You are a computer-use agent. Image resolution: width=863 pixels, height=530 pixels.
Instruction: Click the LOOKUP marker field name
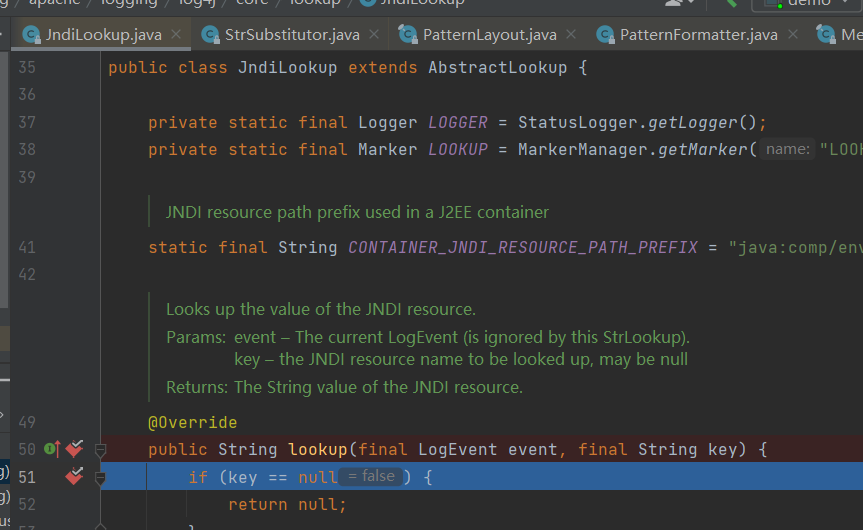[458, 150]
